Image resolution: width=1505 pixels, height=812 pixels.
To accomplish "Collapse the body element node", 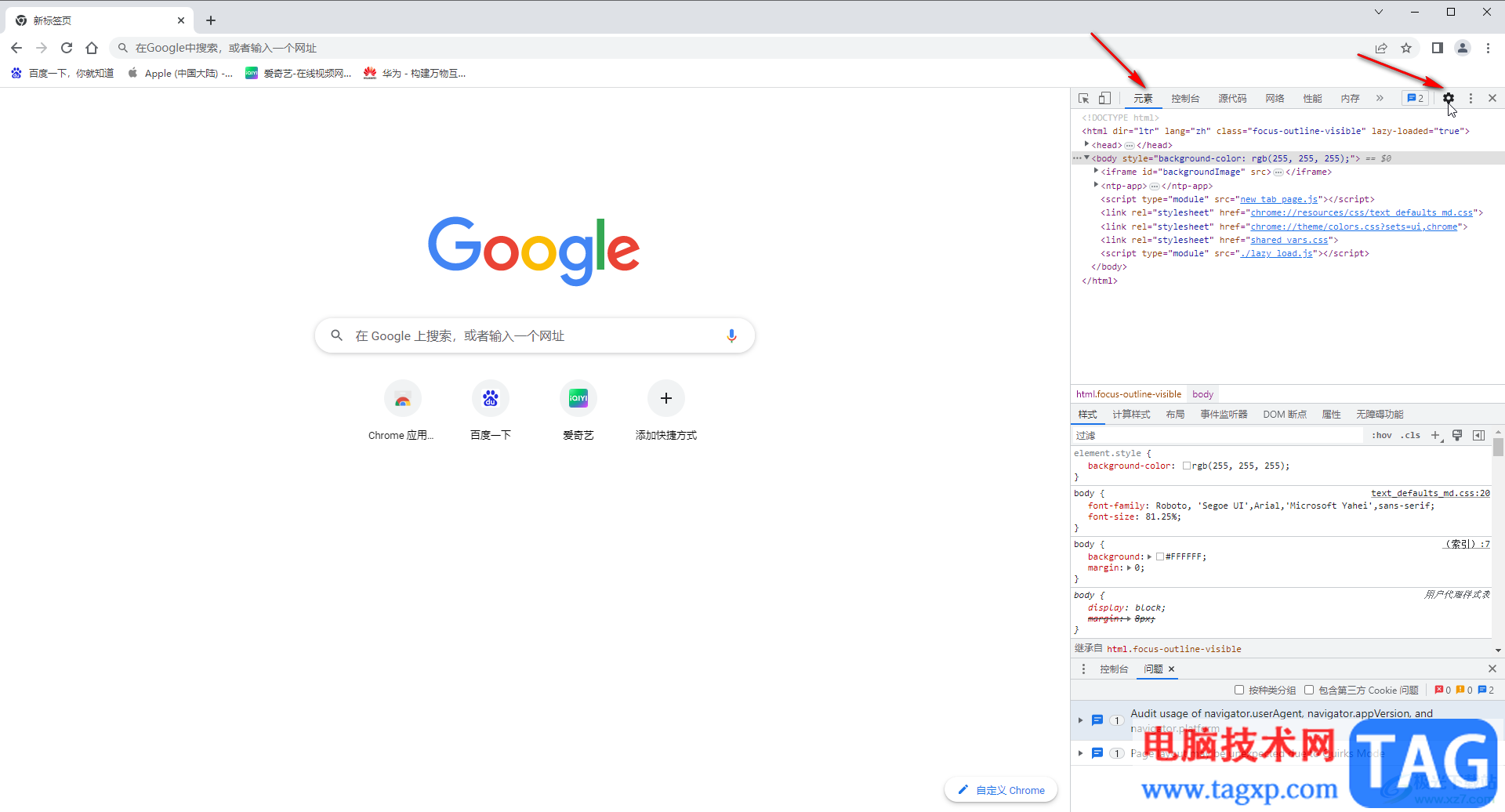I will (x=1087, y=158).
